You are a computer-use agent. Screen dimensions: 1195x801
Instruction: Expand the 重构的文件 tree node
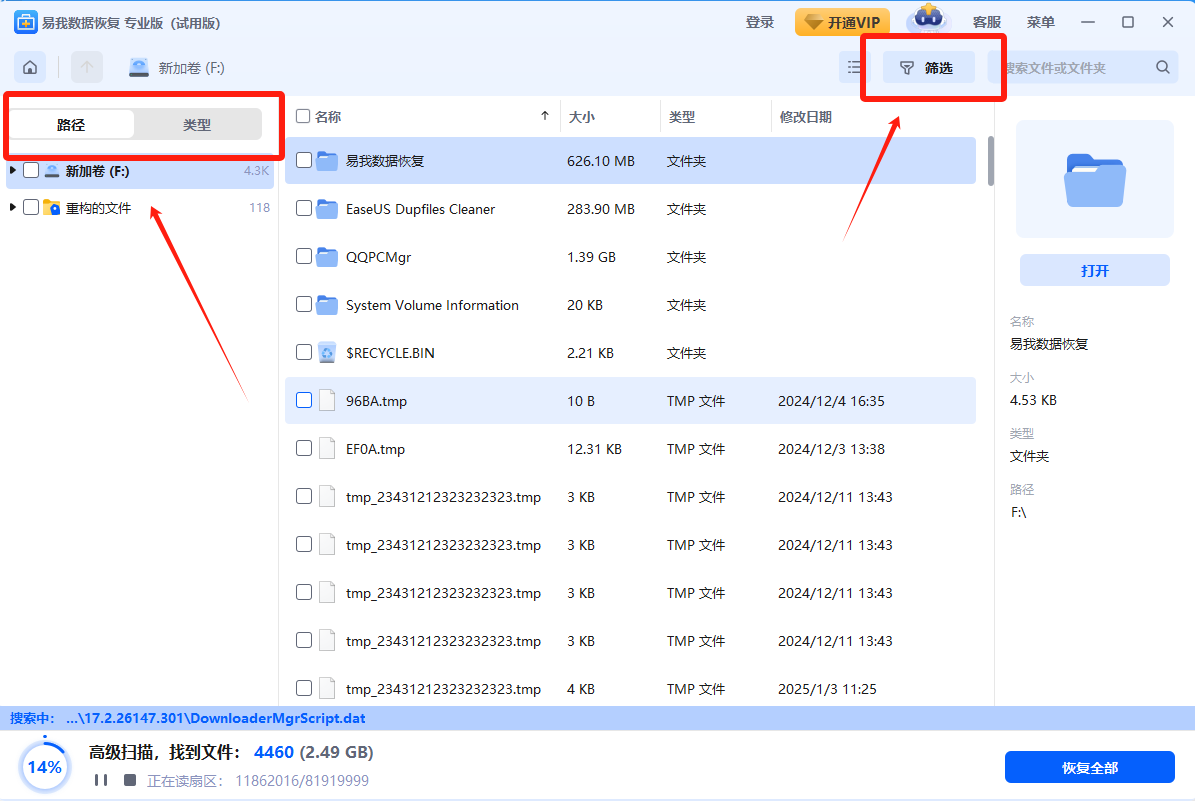point(13,208)
